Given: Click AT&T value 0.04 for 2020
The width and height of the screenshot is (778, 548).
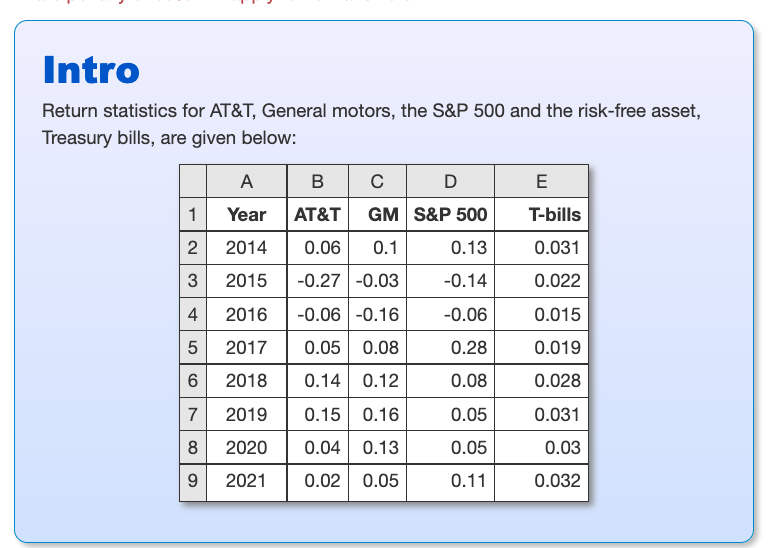Looking at the screenshot, I should tap(318, 447).
